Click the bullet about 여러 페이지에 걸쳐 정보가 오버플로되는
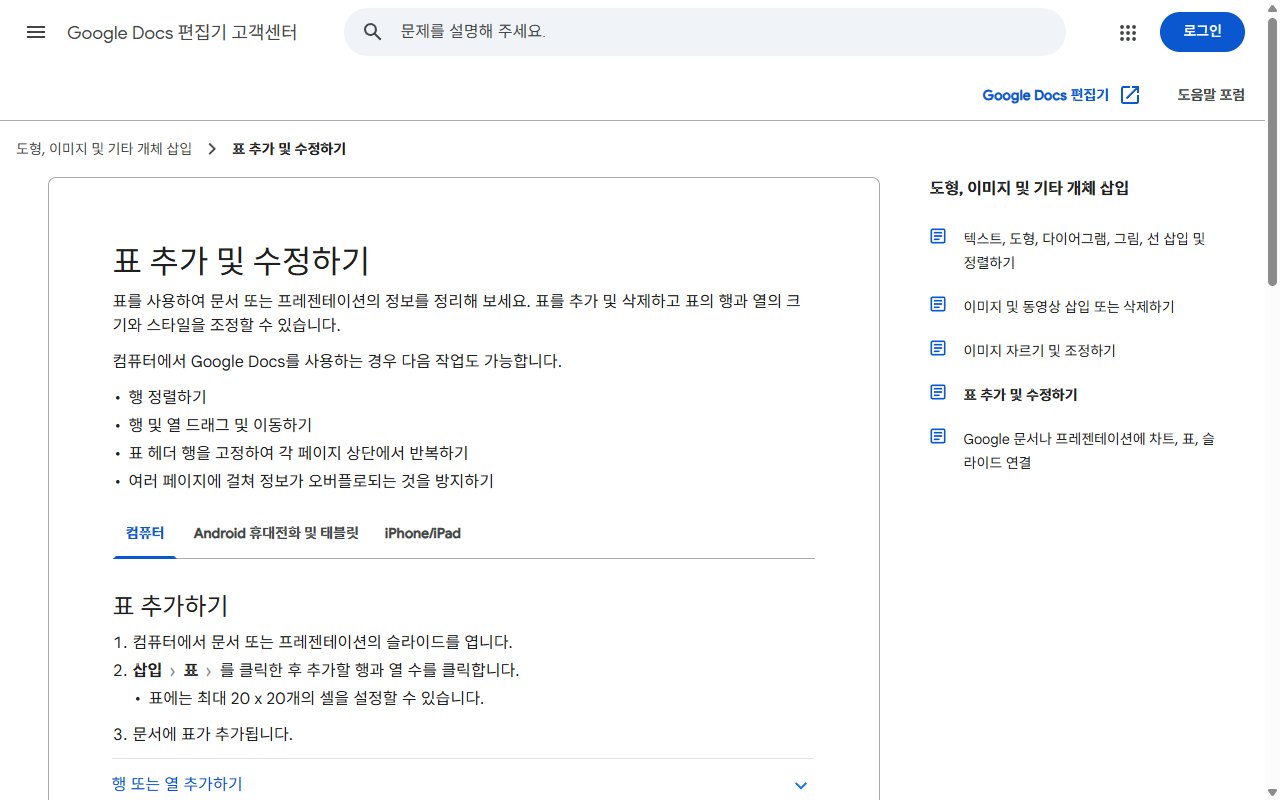The height and width of the screenshot is (800, 1280). pos(311,481)
